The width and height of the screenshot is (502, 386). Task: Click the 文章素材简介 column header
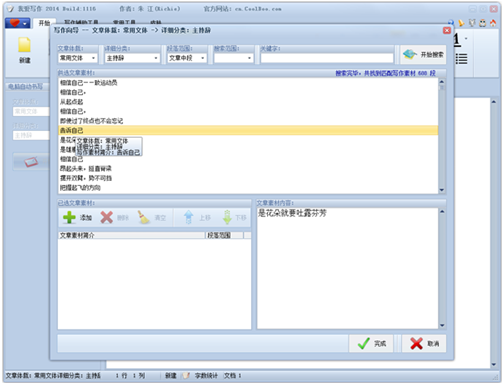[x=132, y=235]
